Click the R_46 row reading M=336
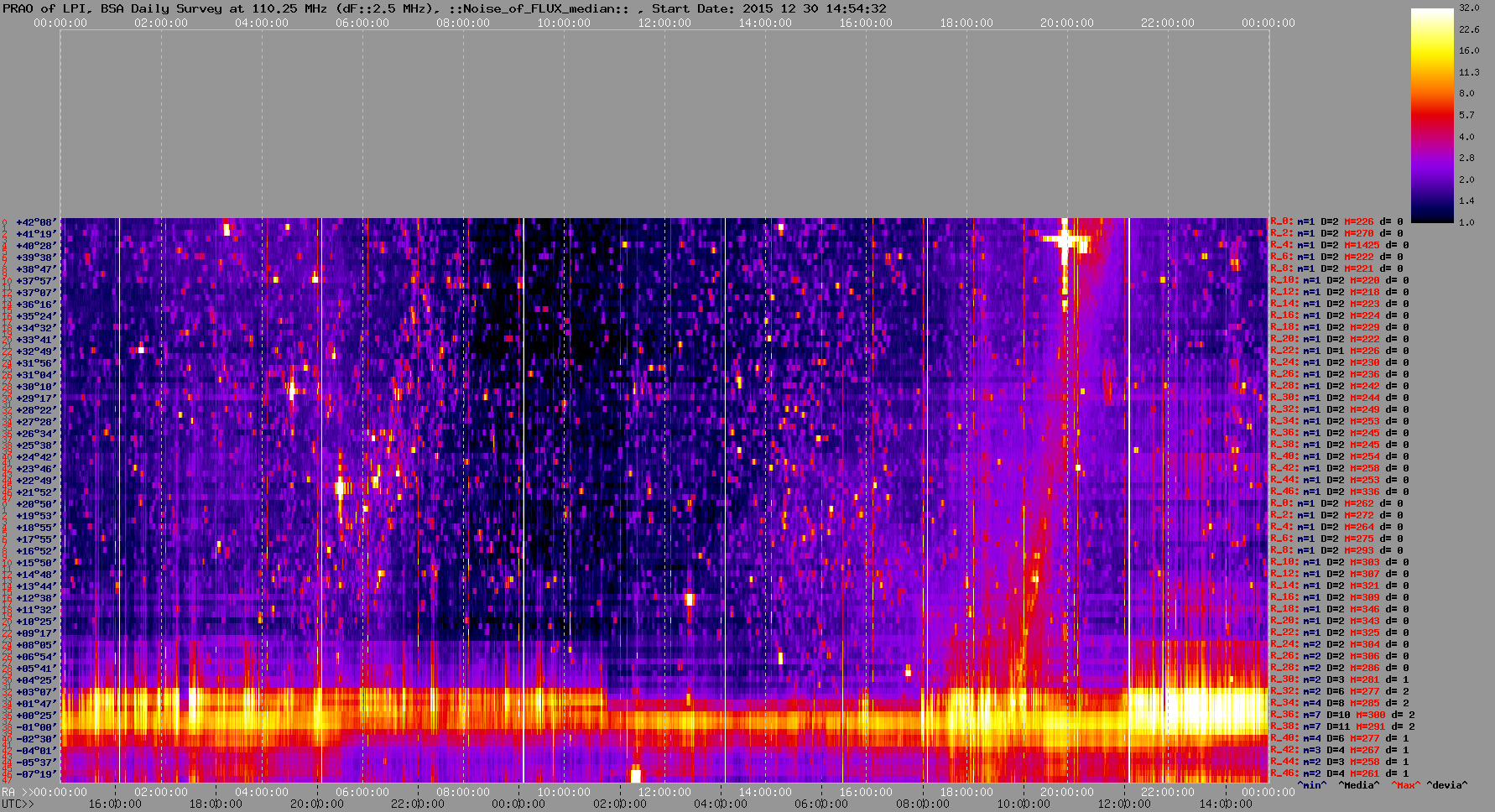Viewport: 1495px width, 812px height. (x=1340, y=492)
